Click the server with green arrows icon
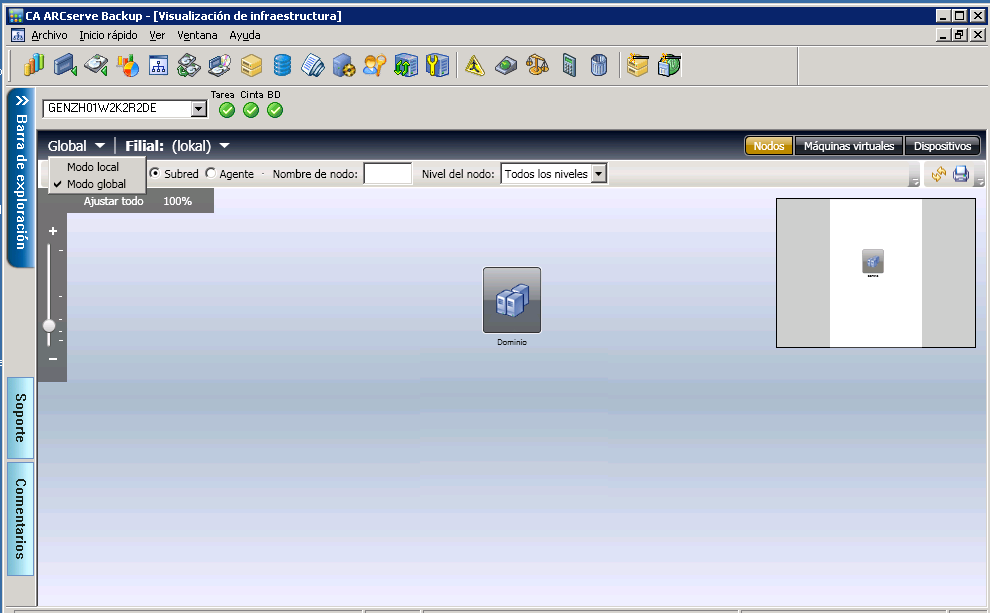Image resolution: width=990 pixels, height=613 pixels. [406, 65]
